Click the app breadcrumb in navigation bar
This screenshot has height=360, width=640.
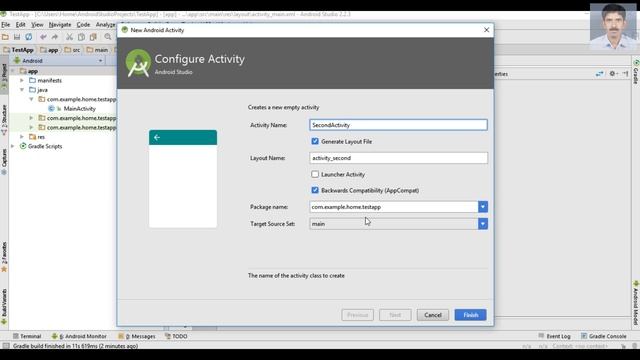click(49, 50)
